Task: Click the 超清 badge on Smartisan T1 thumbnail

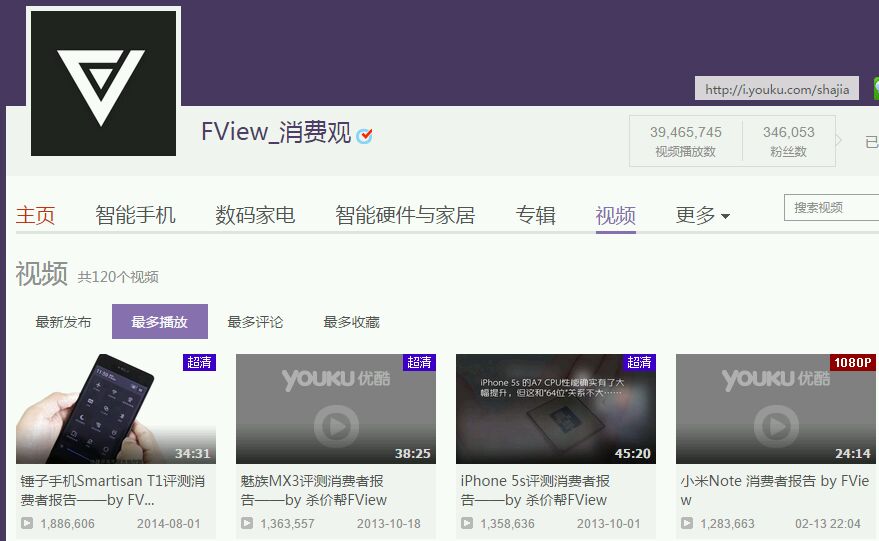Action: click(199, 362)
